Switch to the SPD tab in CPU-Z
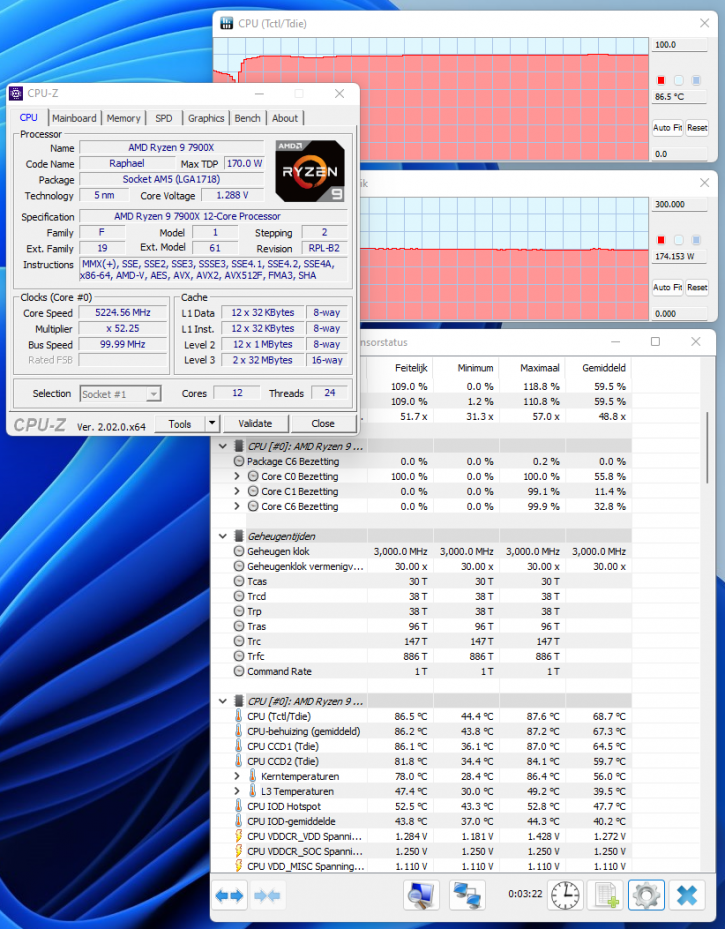 click(164, 118)
